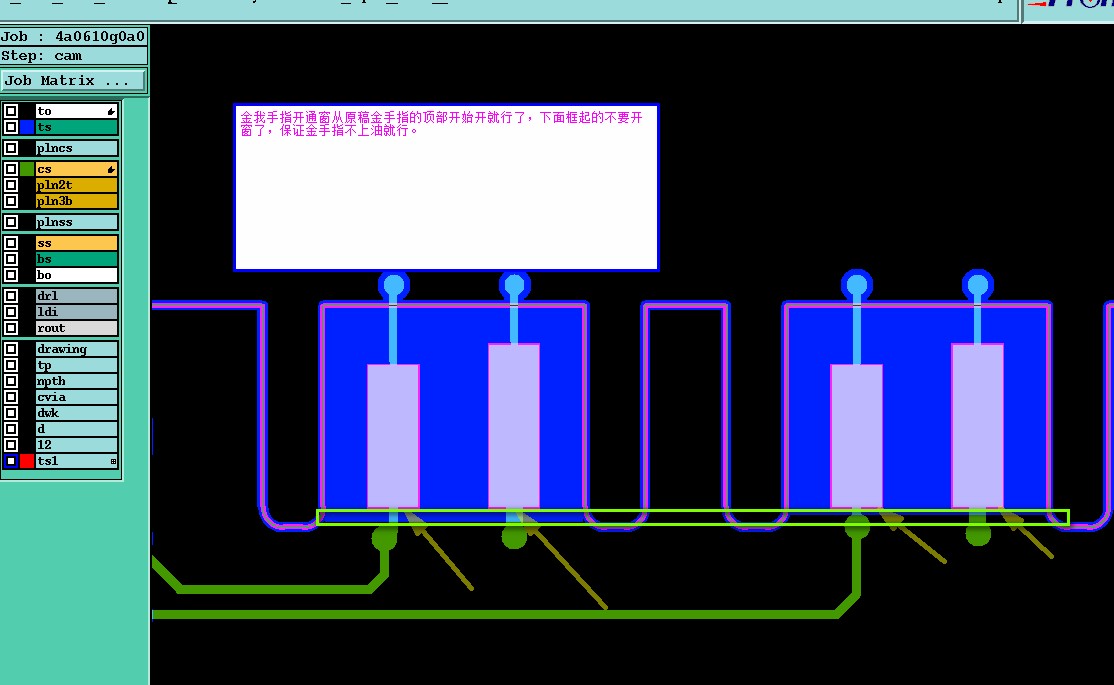This screenshot has height=685, width=1114.
Task: Select the 'plncs' layer name
Action: pyautogui.click(x=77, y=148)
